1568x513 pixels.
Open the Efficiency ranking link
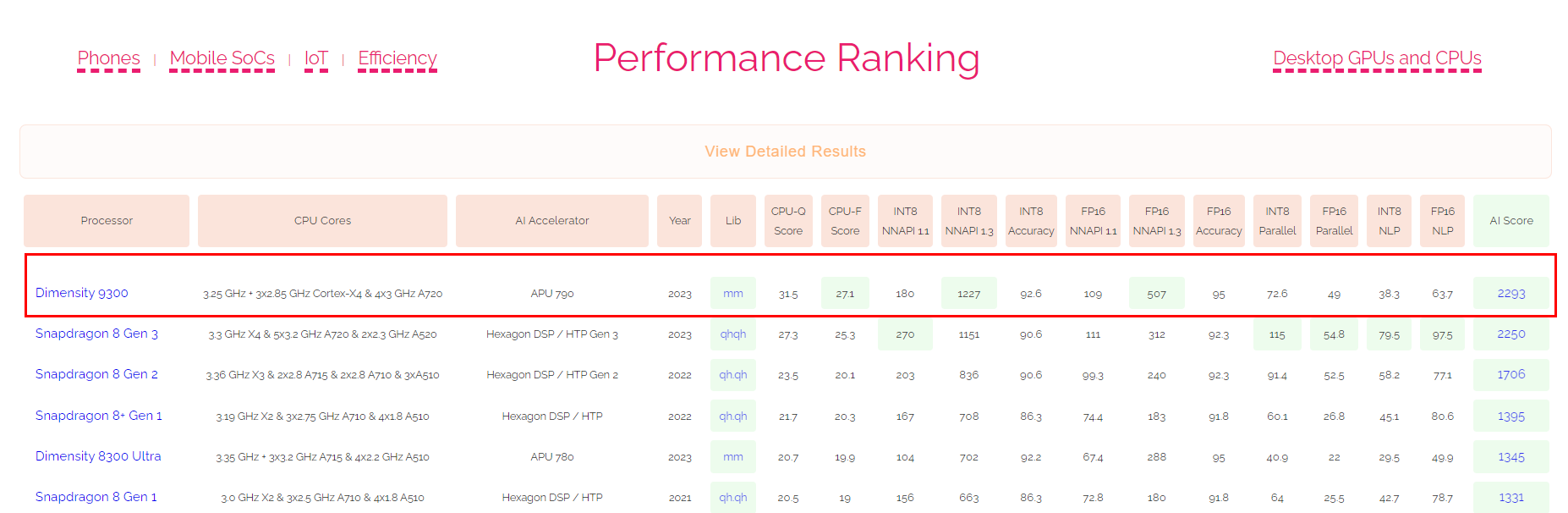[397, 58]
